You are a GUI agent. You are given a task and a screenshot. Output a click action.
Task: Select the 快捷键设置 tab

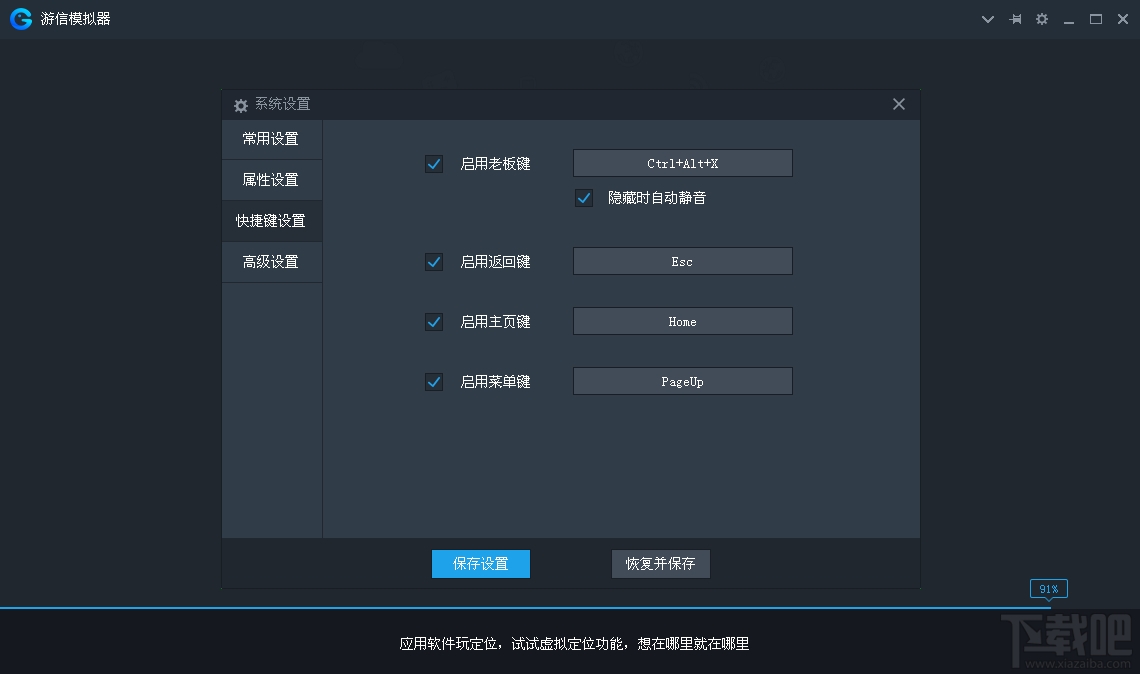pos(271,221)
